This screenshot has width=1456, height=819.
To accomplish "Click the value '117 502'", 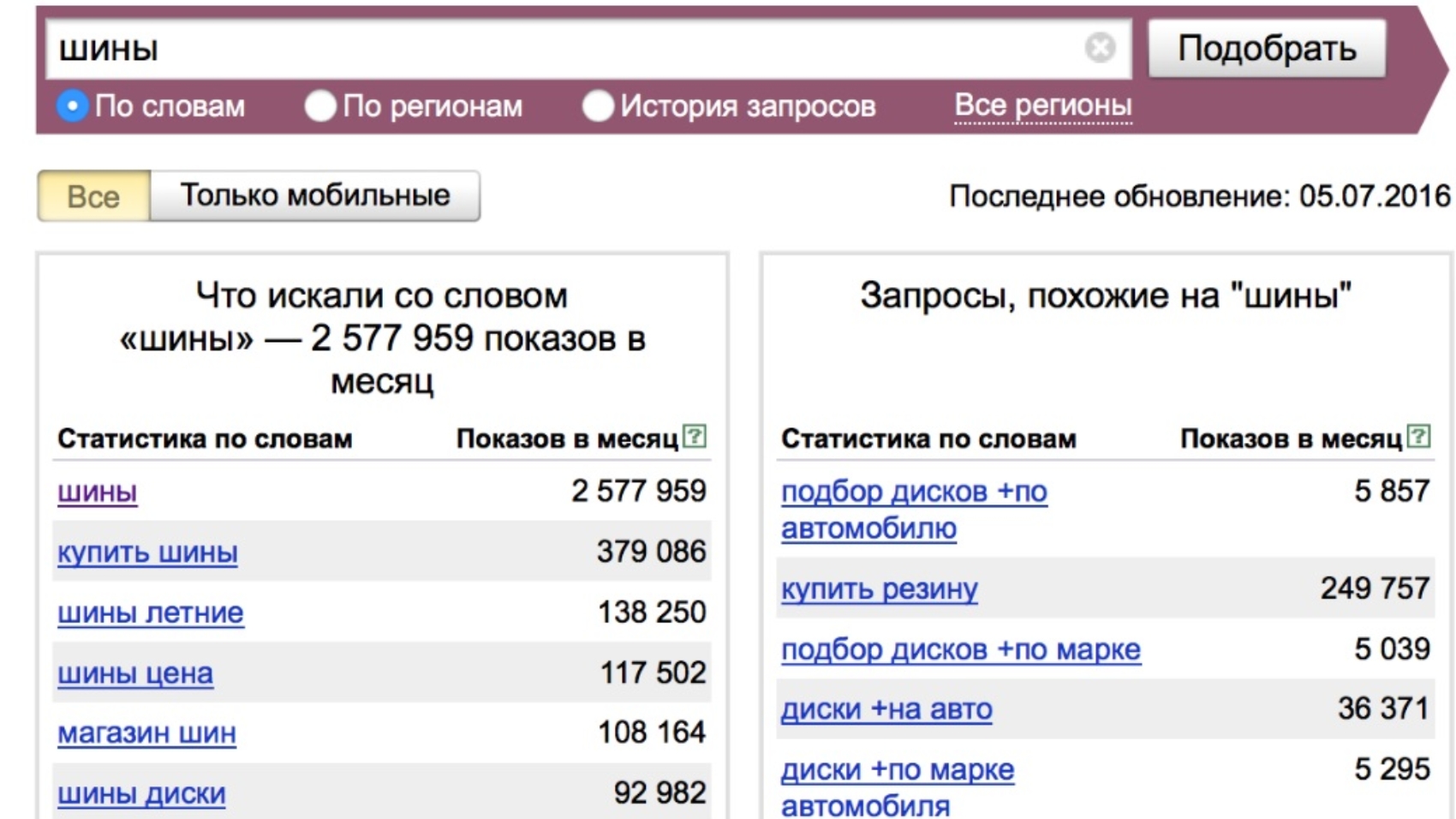I will pyautogui.click(x=653, y=673).
